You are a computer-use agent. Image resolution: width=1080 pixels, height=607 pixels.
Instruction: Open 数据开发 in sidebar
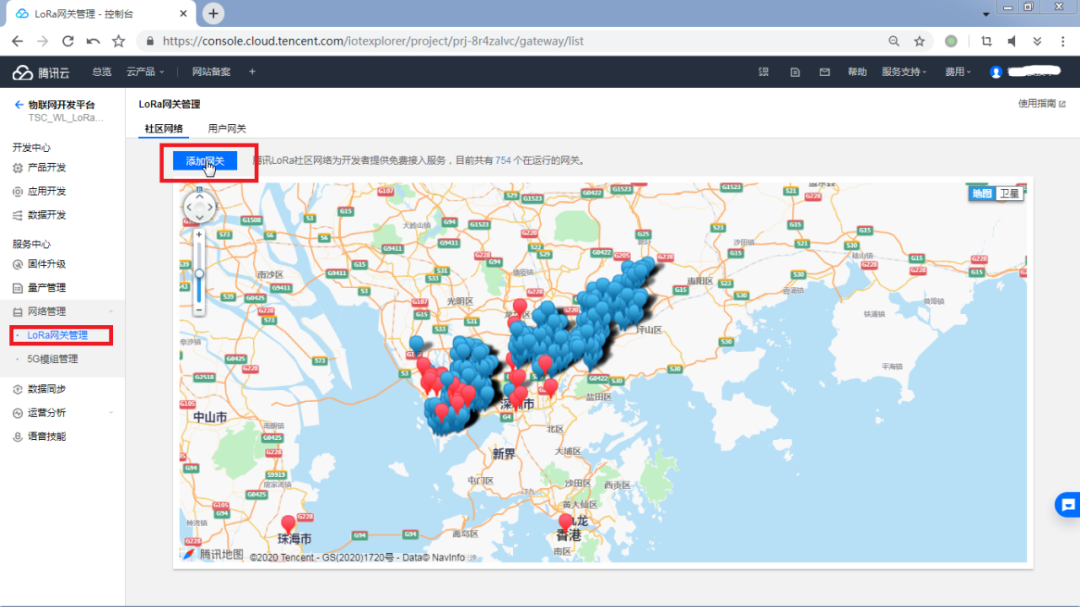pyautogui.click(x=47, y=215)
